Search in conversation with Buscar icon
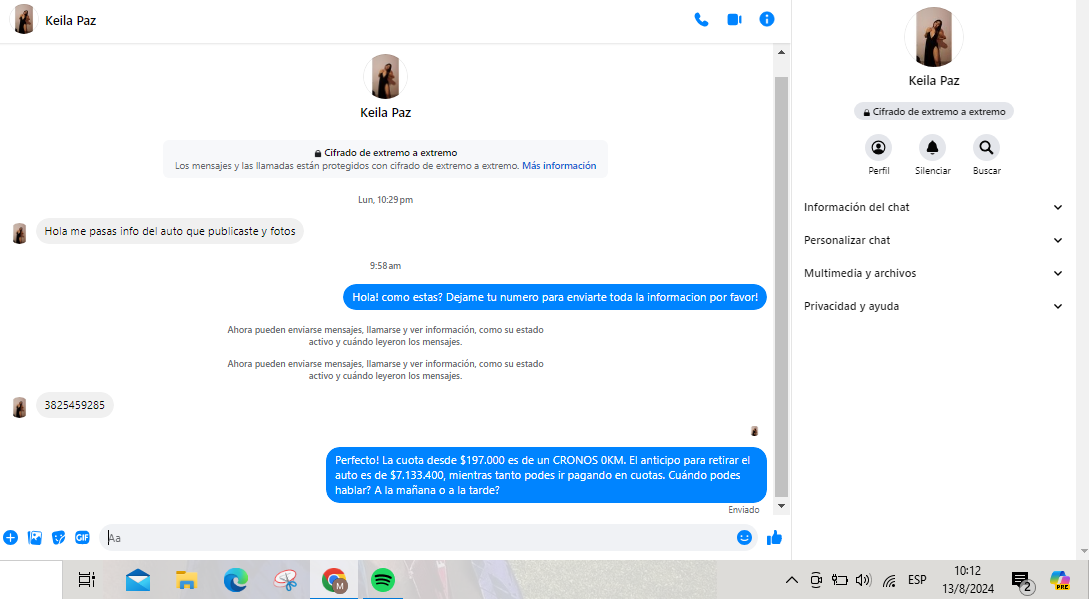Image resolution: width=1089 pixels, height=599 pixels. [x=986, y=148]
